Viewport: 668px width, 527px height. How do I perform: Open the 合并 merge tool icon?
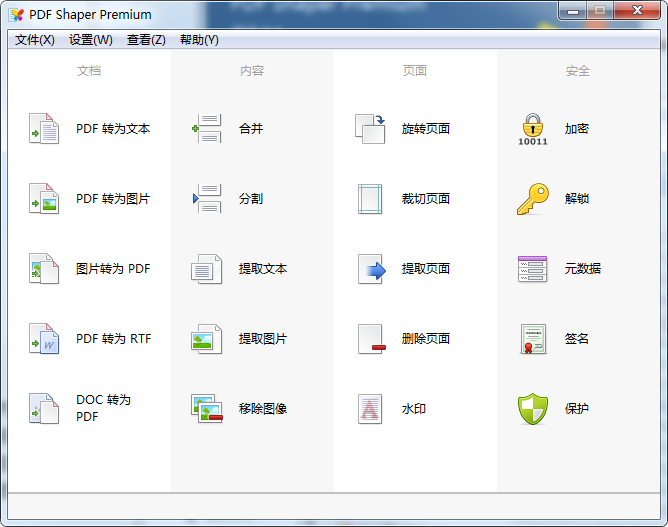pos(207,129)
